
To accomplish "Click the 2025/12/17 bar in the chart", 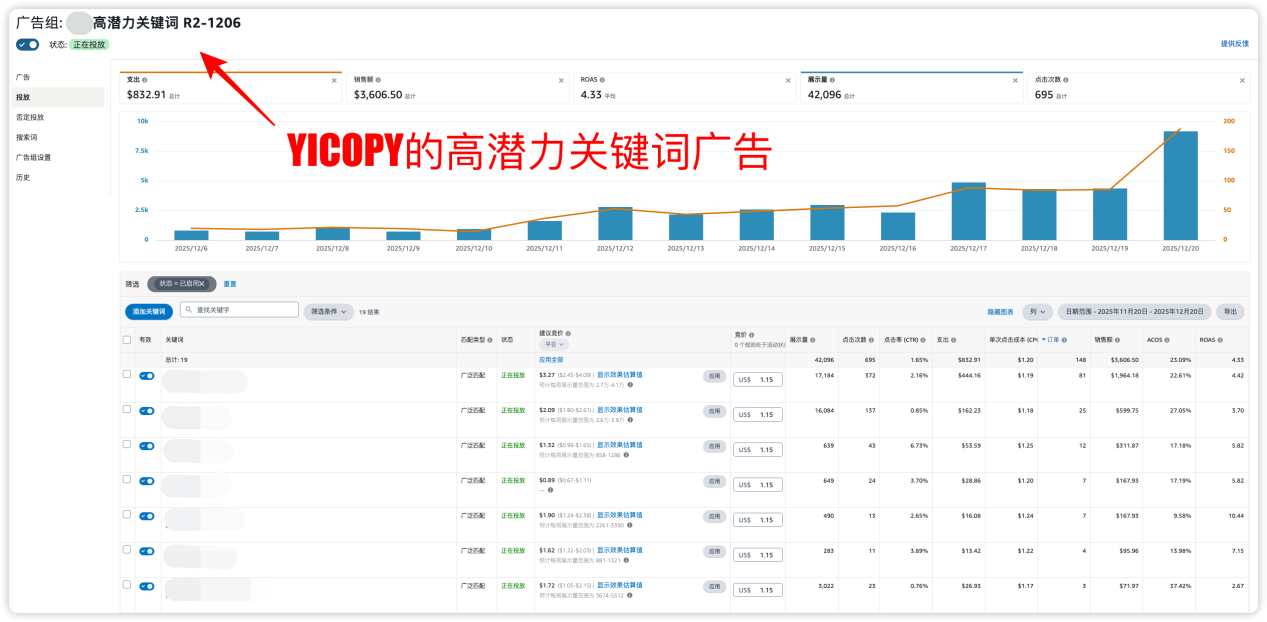I will (x=968, y=212).
